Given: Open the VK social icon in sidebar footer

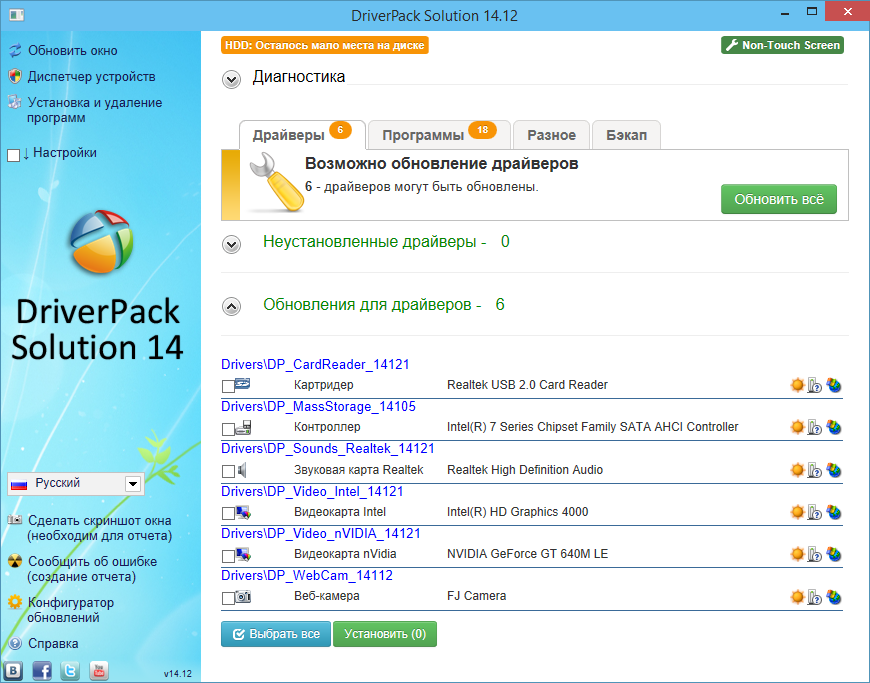Looking at the screenshot, I should [x=13, y=670].
